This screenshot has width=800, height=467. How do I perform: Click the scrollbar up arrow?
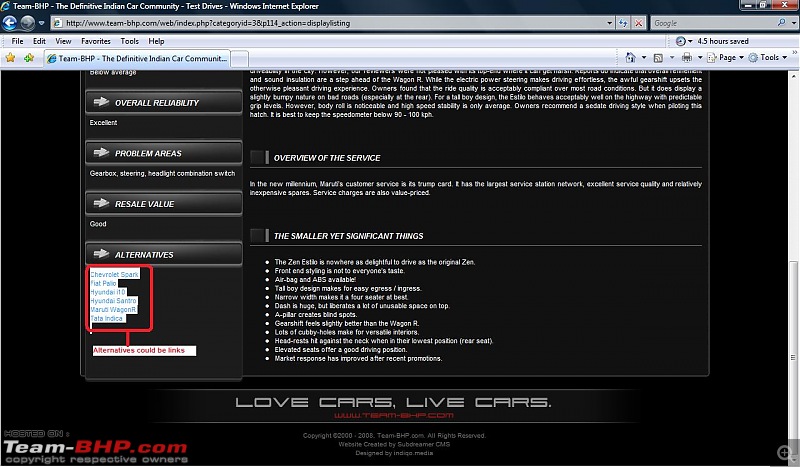793,76
